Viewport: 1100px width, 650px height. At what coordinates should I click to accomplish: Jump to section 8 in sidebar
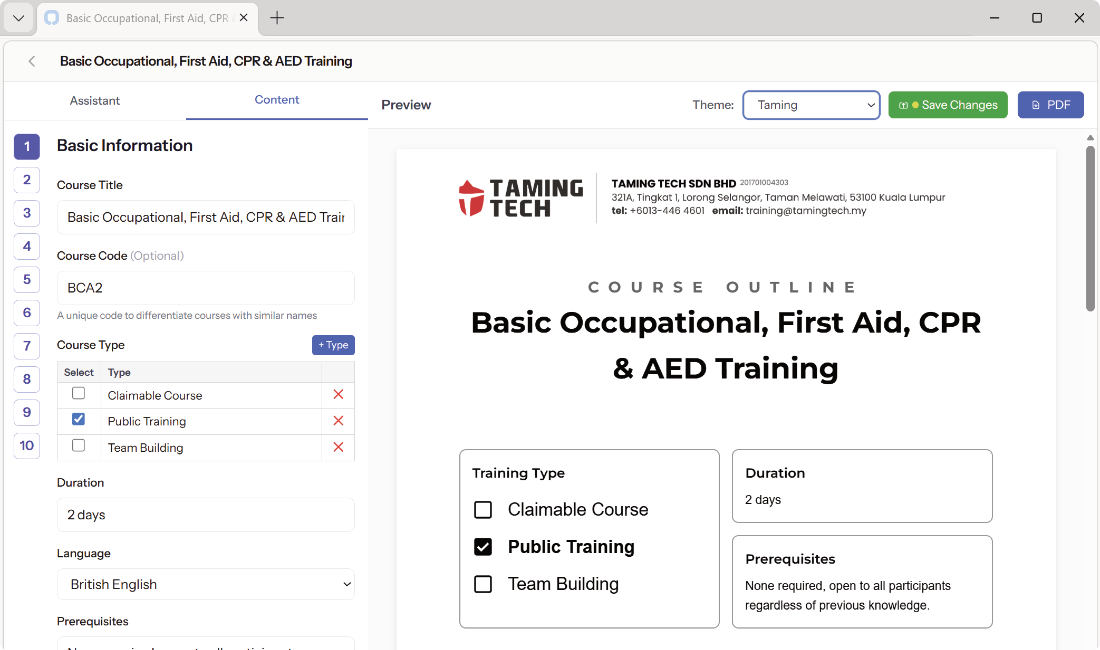[27, 379]
